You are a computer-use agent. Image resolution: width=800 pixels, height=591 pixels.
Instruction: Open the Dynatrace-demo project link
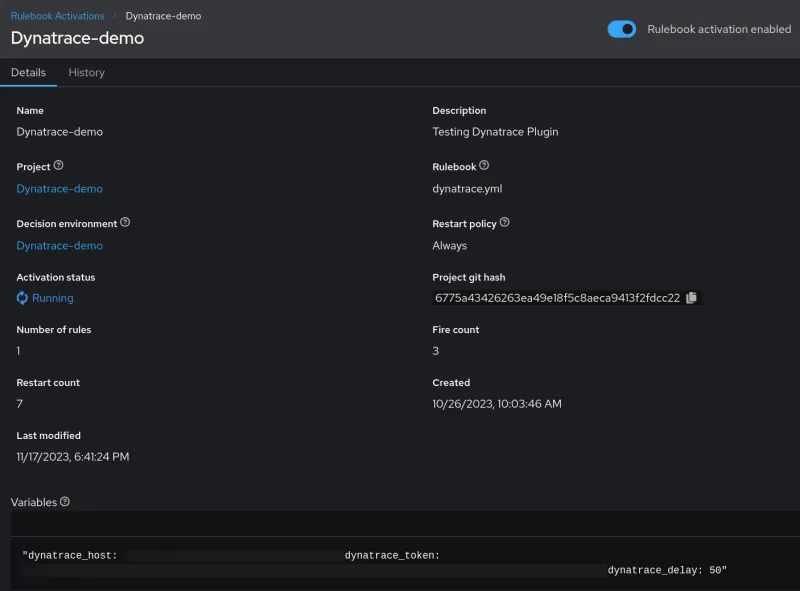point(59,189)
